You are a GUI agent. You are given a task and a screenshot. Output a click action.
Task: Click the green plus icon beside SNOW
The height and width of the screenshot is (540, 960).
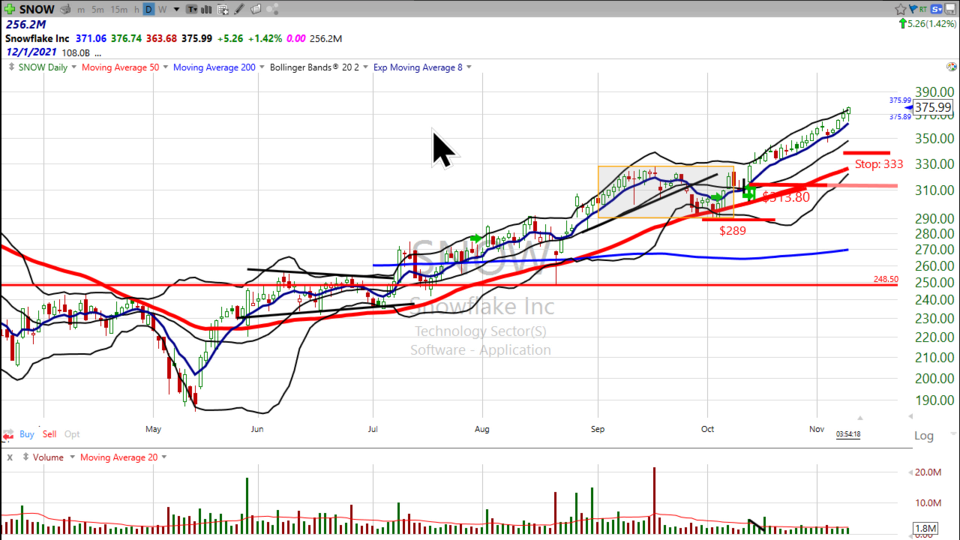pyautogui.click(x=9, y=9)
